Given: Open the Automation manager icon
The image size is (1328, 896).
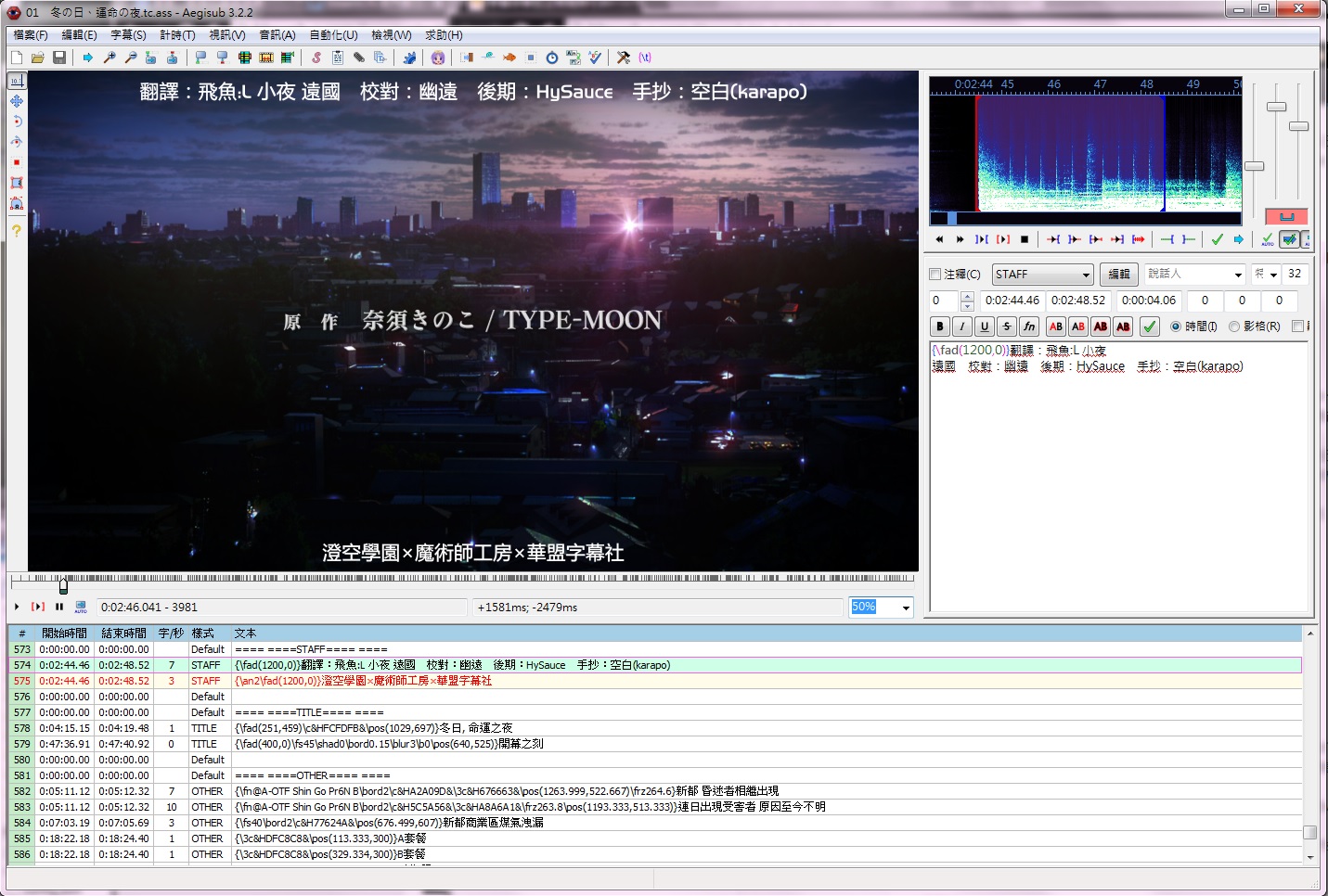Looking at the screenshot, I should pyautogui.click(x=409, y=58).
